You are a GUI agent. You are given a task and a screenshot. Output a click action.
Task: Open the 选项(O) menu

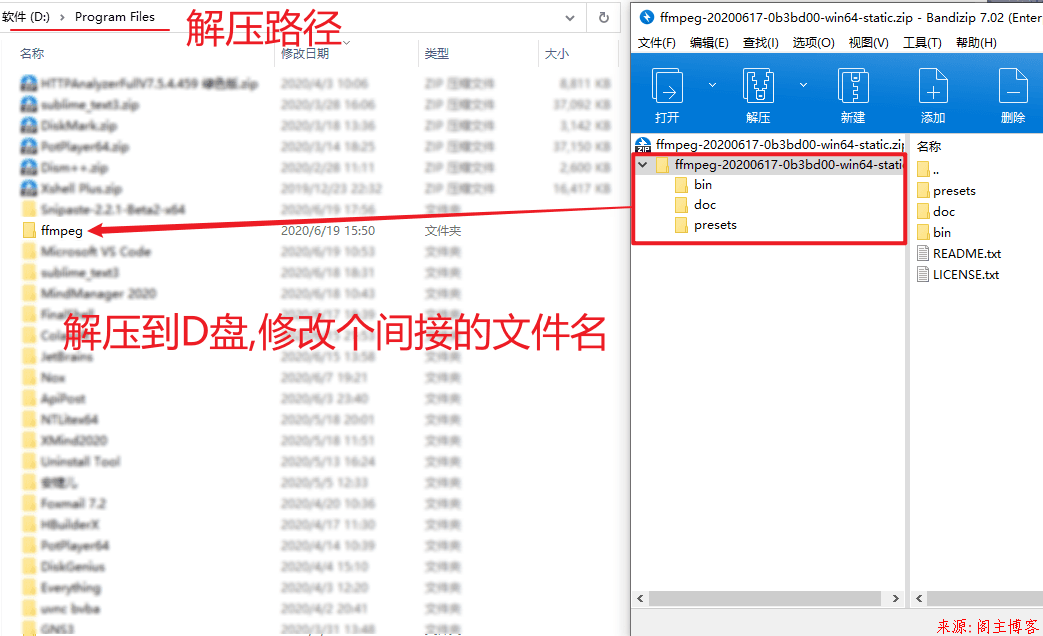814,43
